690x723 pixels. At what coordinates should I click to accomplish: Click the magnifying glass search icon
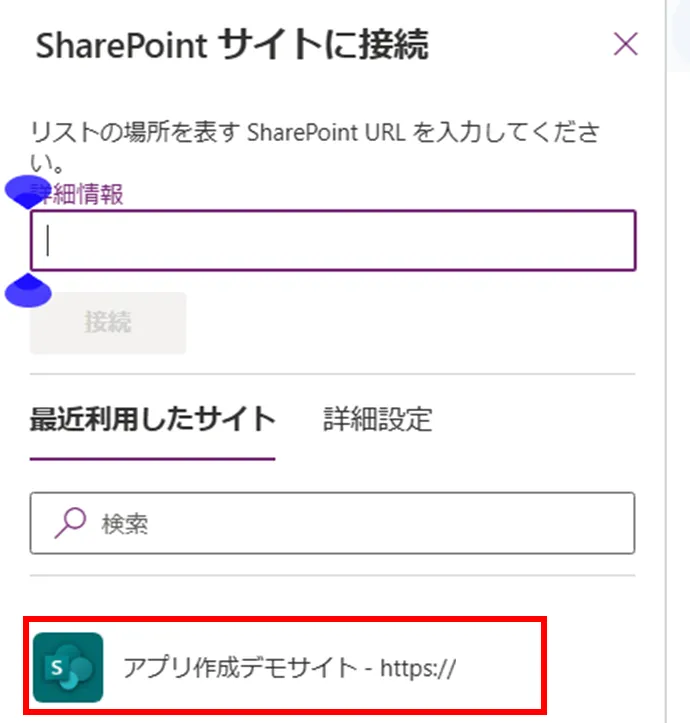pyautogui.click(x=70, y=523)
